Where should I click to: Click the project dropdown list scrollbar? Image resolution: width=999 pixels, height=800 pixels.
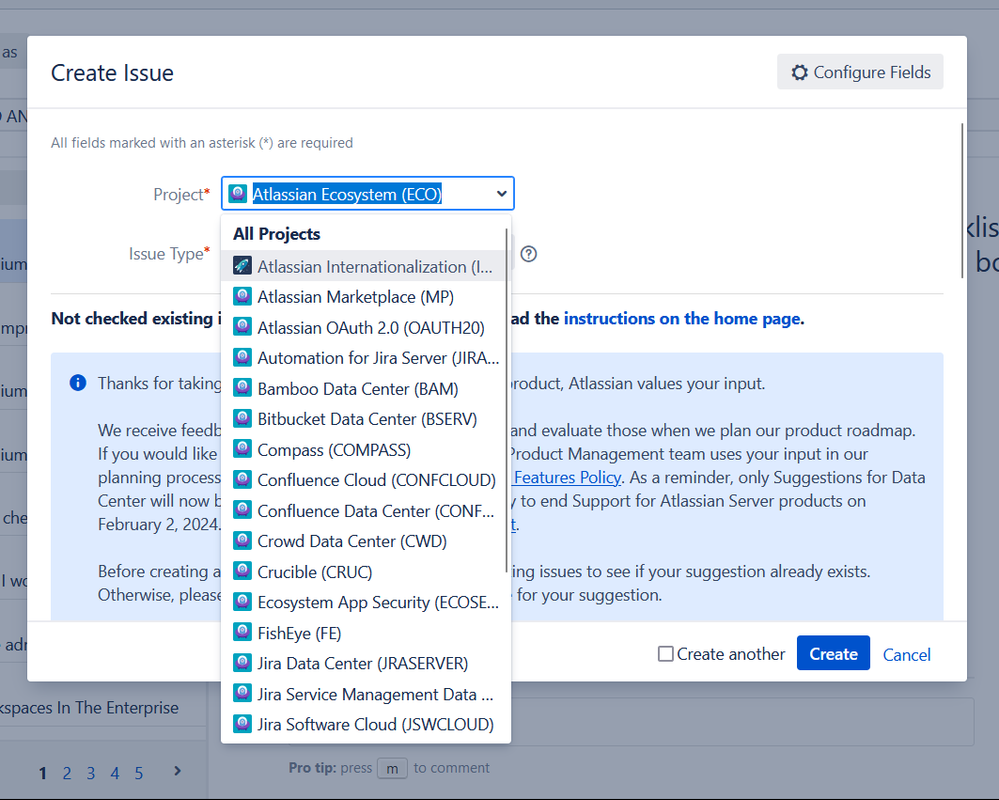[x=507, y=400]
